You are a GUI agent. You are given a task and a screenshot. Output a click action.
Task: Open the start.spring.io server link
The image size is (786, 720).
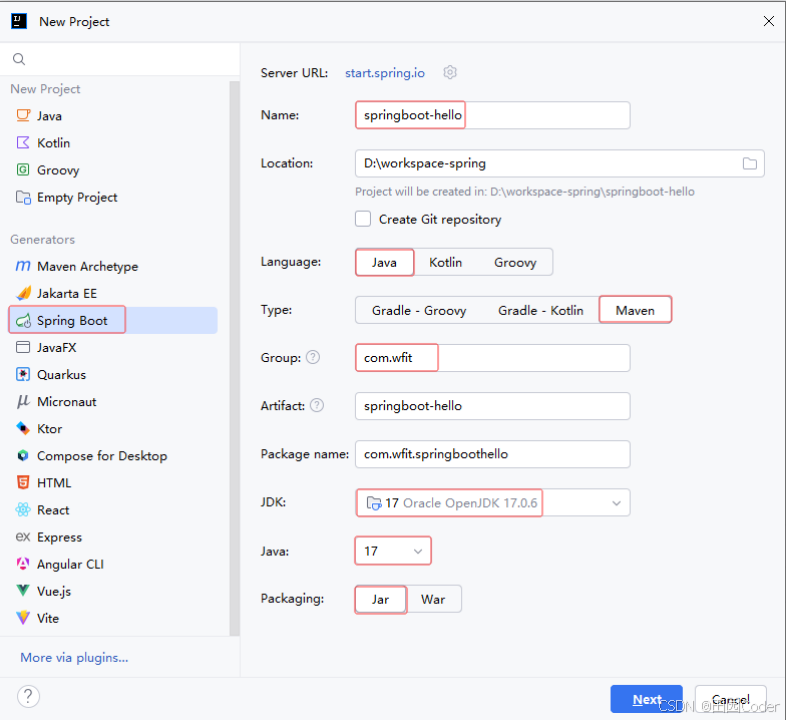(x=384, y=73)
